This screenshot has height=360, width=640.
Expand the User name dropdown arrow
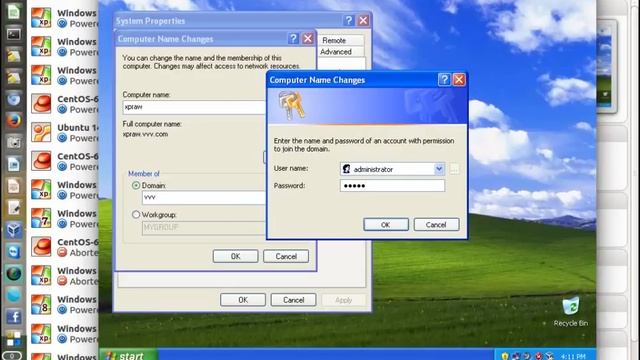[x=439, y=169]
